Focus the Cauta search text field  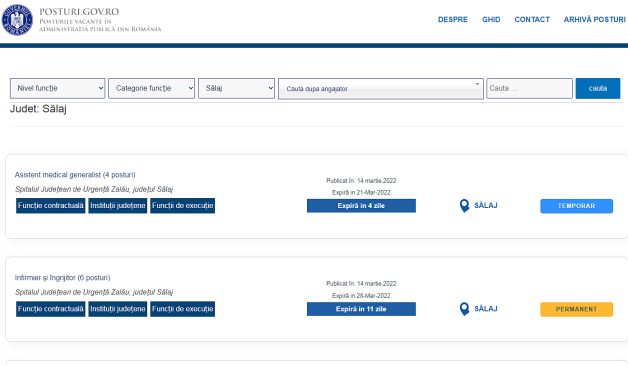tap(529, 88)
